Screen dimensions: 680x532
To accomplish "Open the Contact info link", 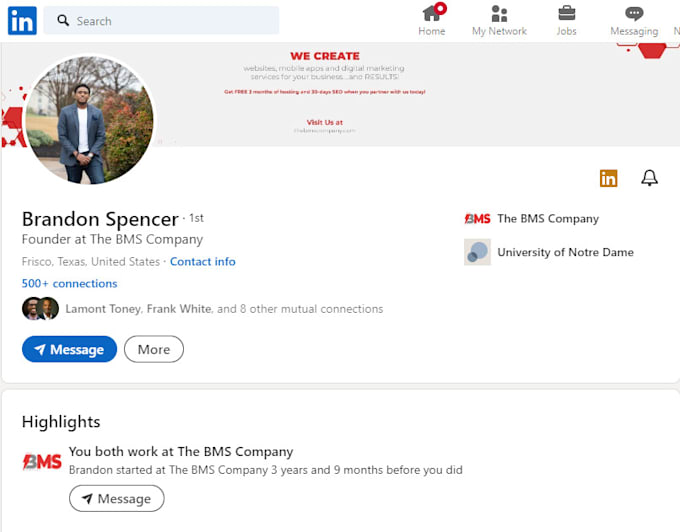I will tap(203, 261).
